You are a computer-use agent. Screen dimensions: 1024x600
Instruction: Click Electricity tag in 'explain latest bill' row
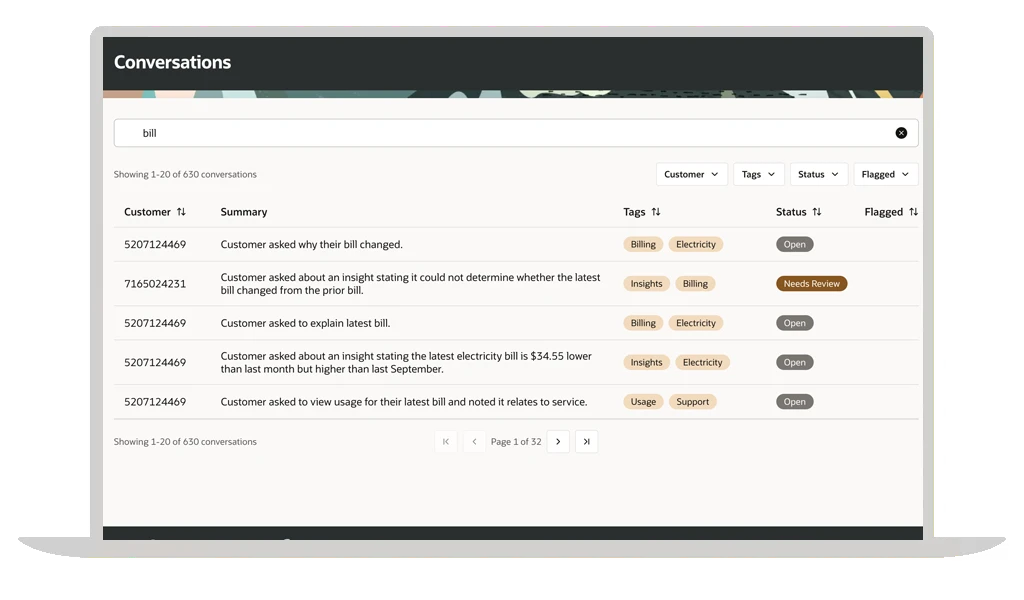point(696,323)
